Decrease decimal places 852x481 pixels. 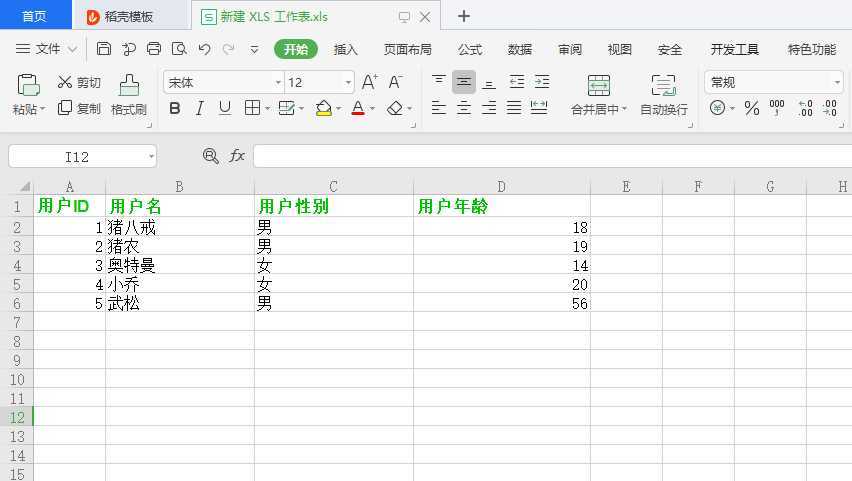pos(830,108)
